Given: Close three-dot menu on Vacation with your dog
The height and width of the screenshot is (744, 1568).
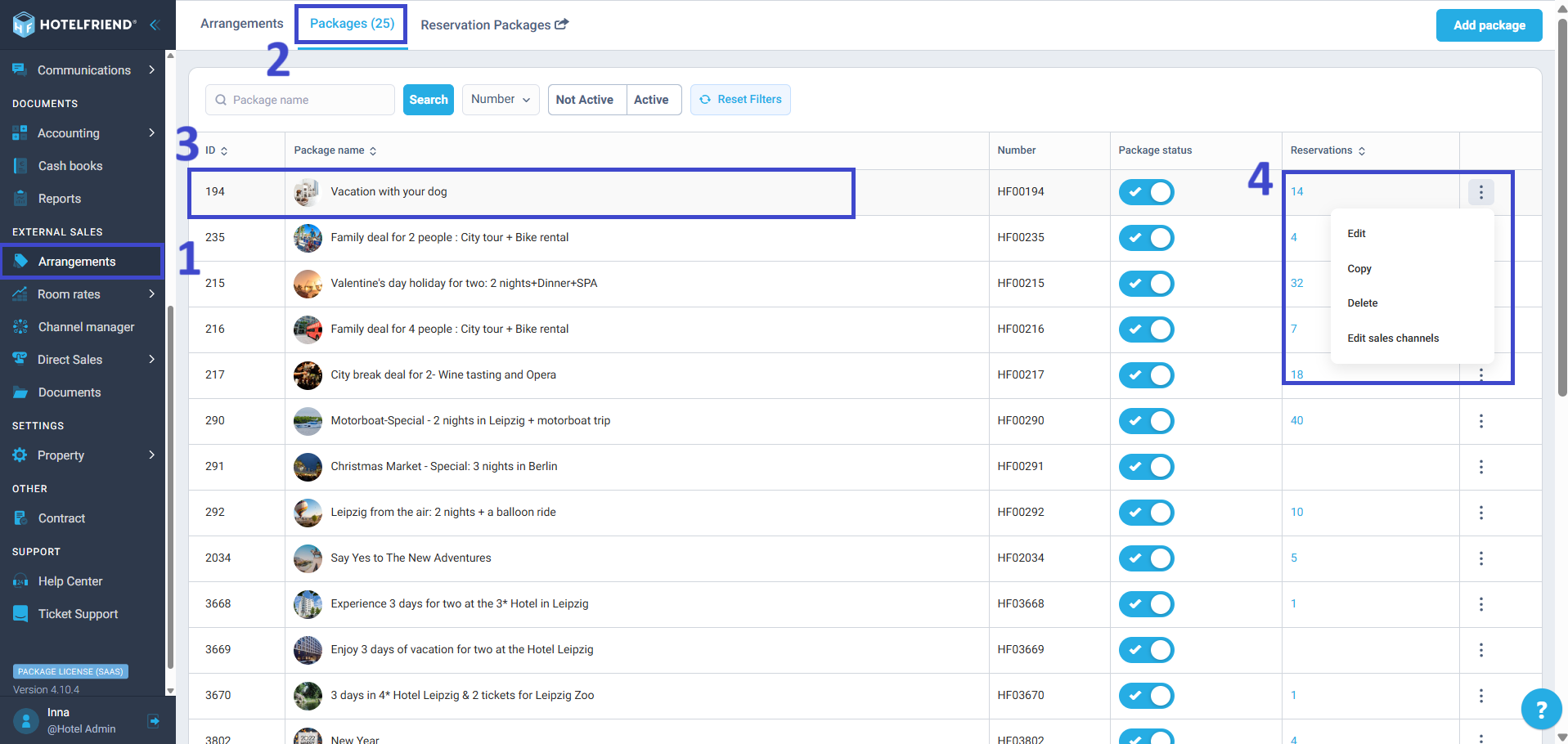Looking at the screenshot, I should point(1481,192).
